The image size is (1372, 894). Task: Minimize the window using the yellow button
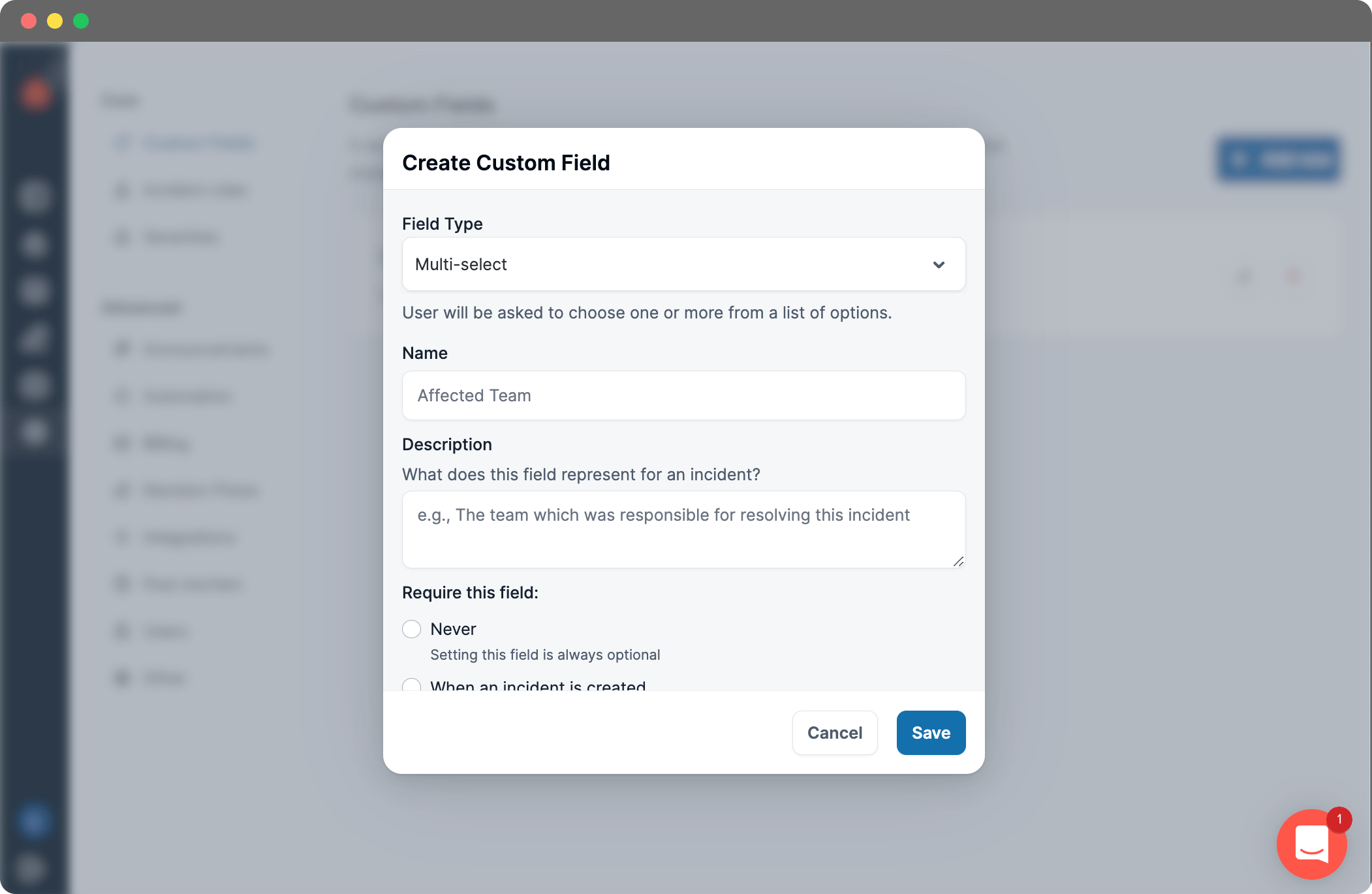pos(55,21)
